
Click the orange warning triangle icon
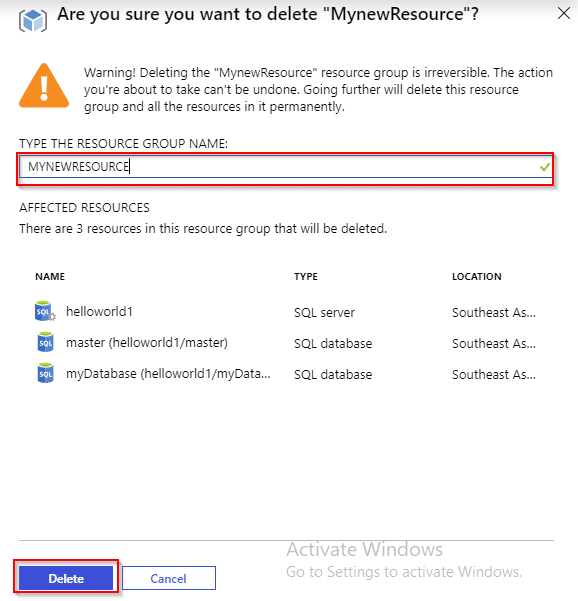point(44,85)
